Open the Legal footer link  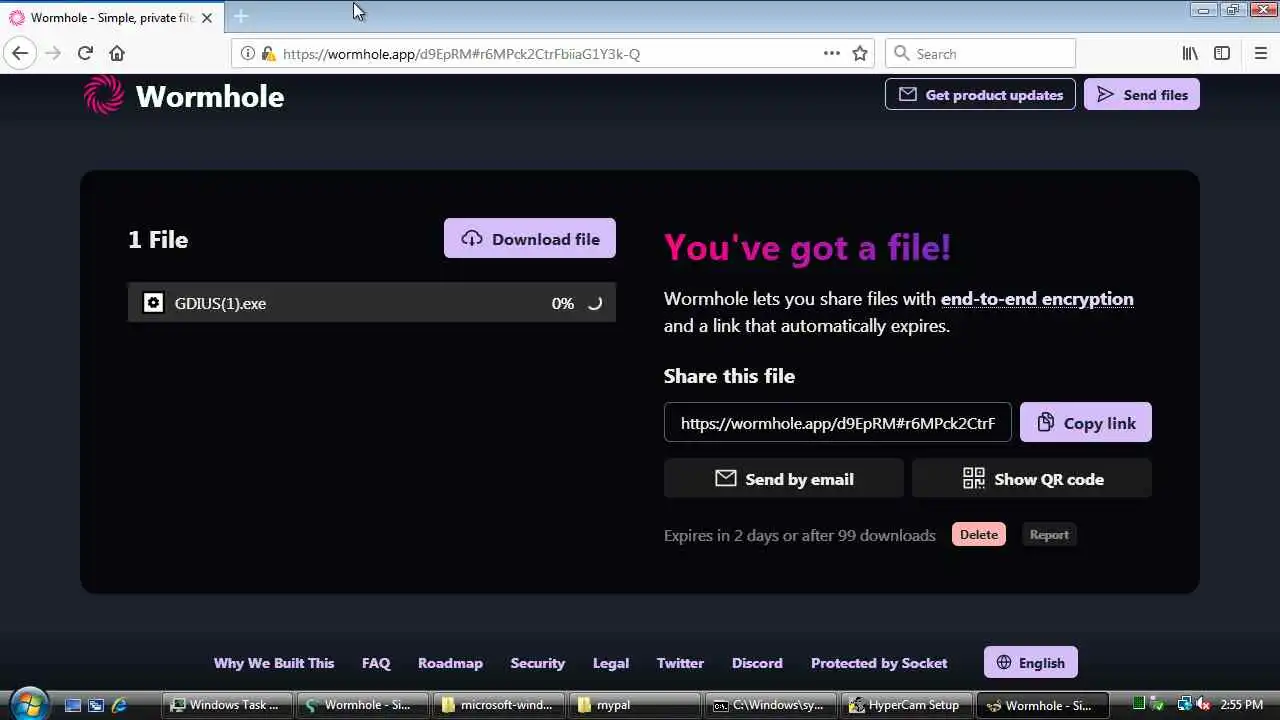[x=611, y=662]
